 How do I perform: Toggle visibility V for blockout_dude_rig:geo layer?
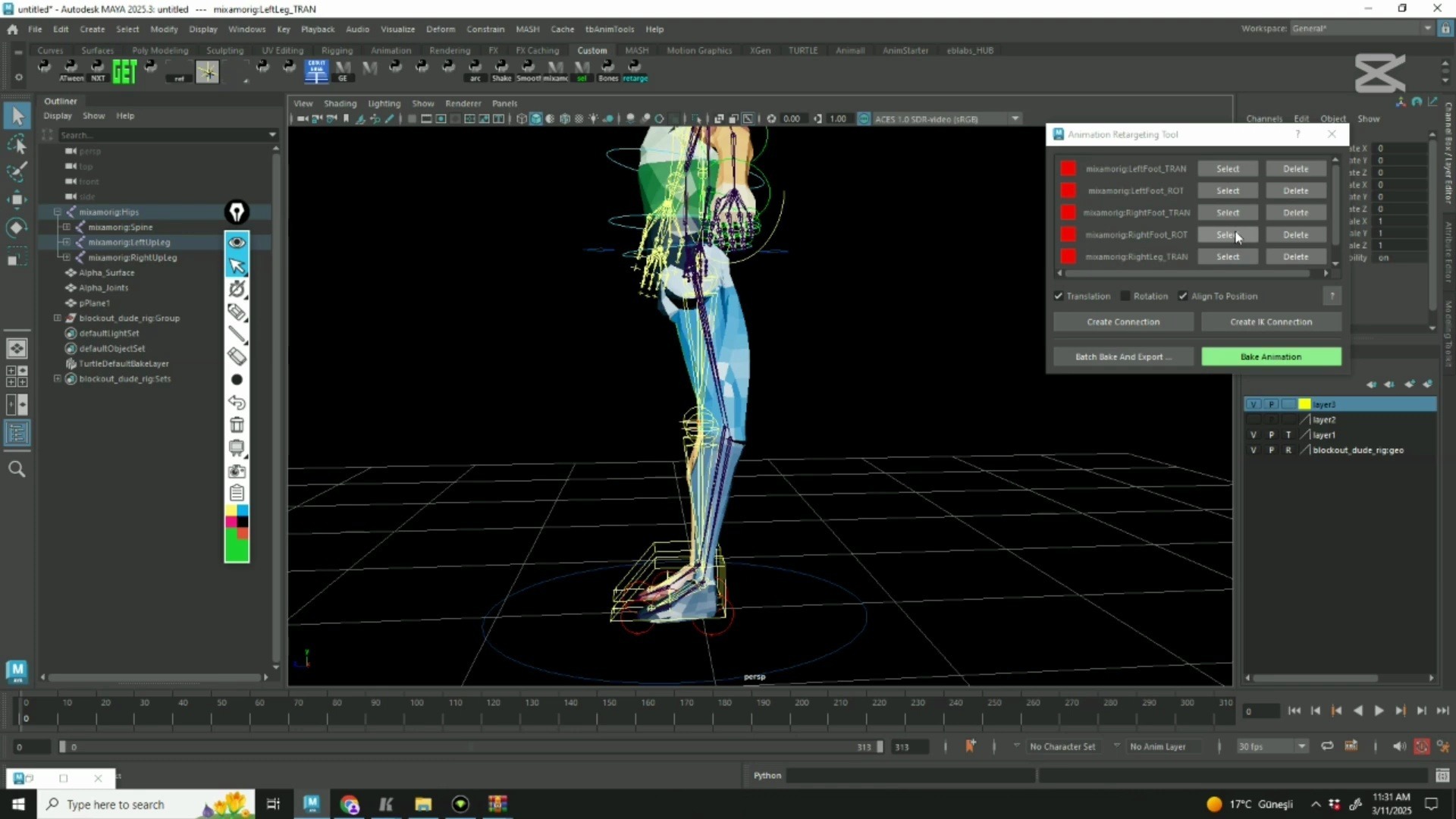(1254, 450)
